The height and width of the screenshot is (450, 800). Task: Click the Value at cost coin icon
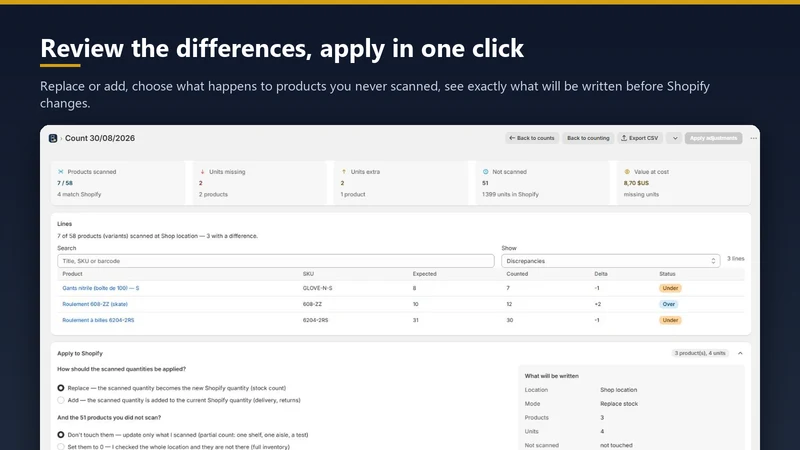(627, 172)
